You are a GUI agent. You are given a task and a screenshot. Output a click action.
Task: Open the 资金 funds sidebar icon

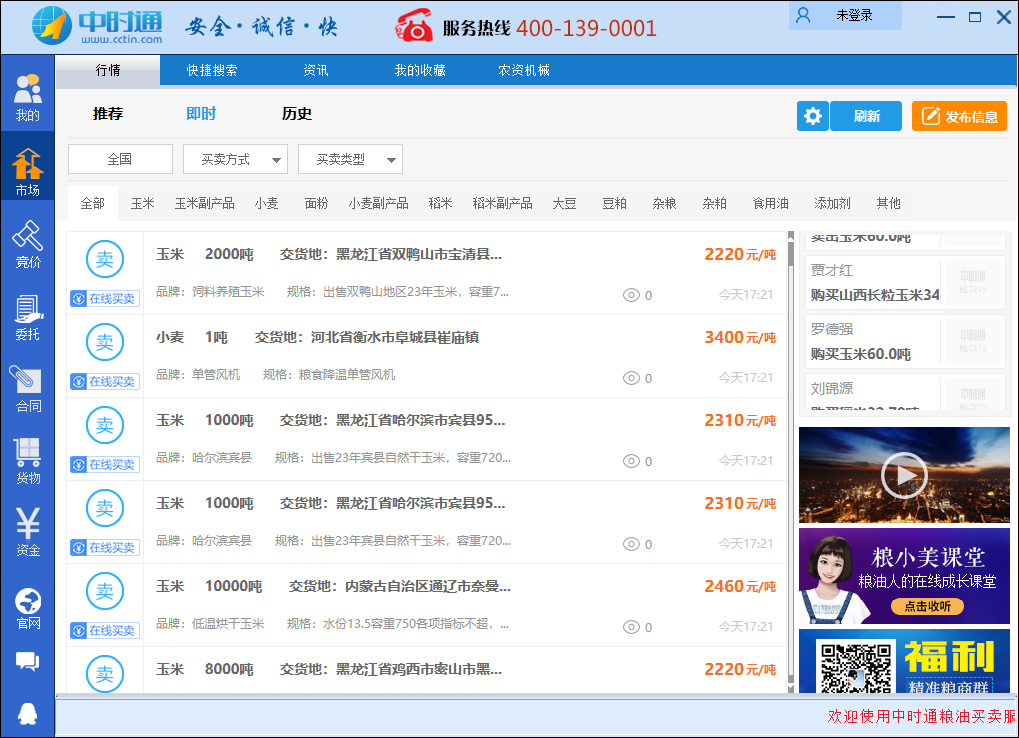pyautogui.click(x=28, y=533)
